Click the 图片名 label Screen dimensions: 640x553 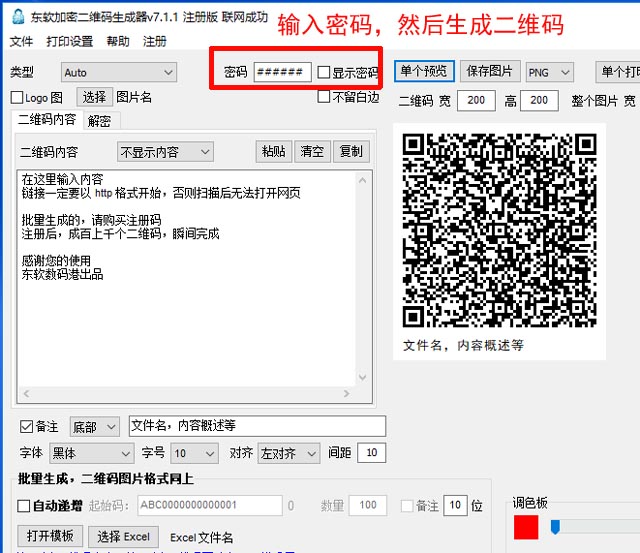pyautogui.click(x=134, y=97)
